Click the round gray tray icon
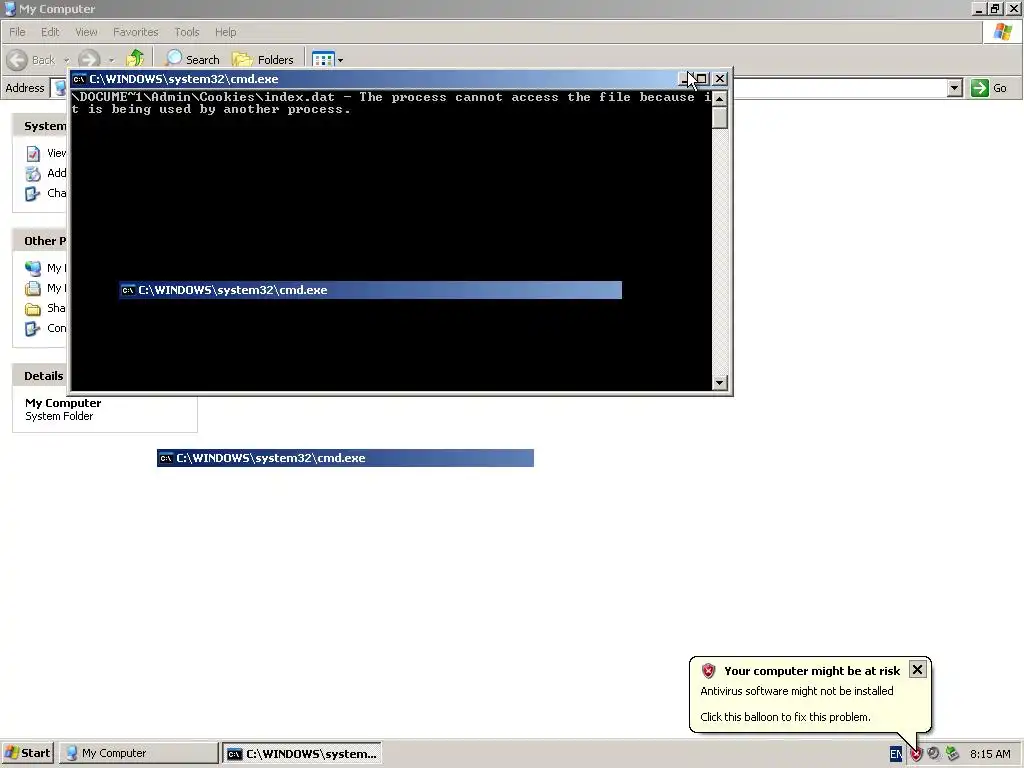 [933, 753]
